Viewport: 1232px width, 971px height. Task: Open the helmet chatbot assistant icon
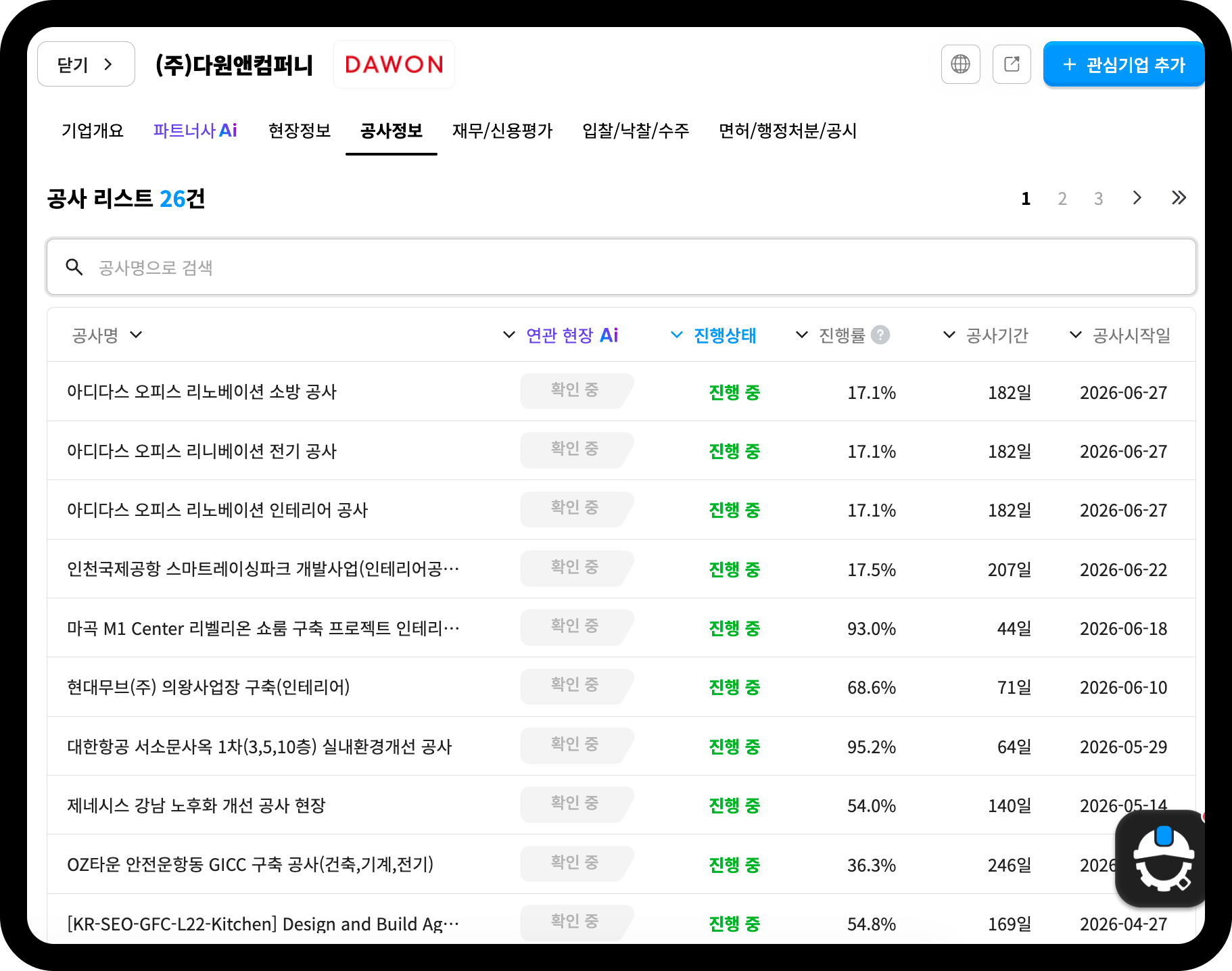pos(1162,859)
